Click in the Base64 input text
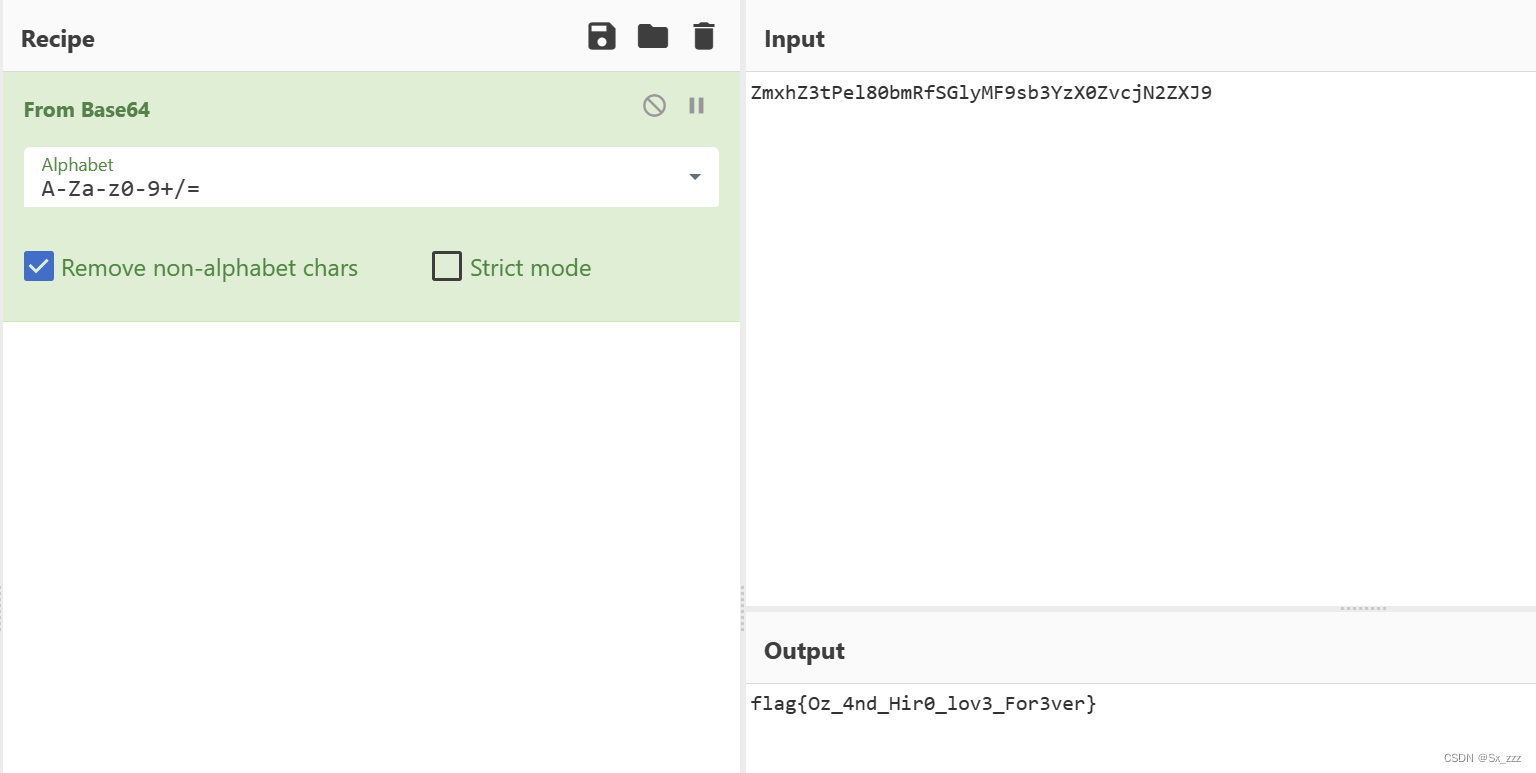The height and width of the screenshot is (773, 1536). tap(981, 93)
